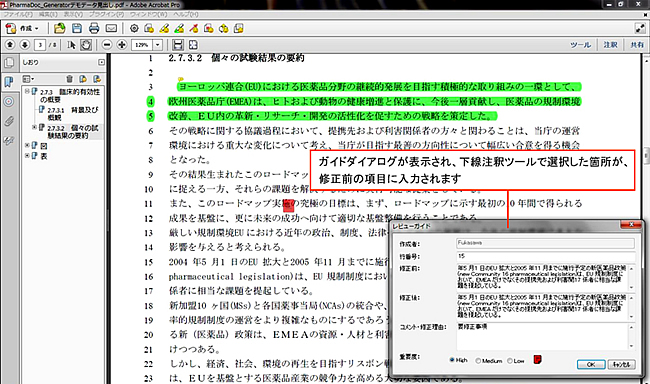The image size is (650, 384).
Task: Choose the hand pan tool
Action: click(86, 44)
